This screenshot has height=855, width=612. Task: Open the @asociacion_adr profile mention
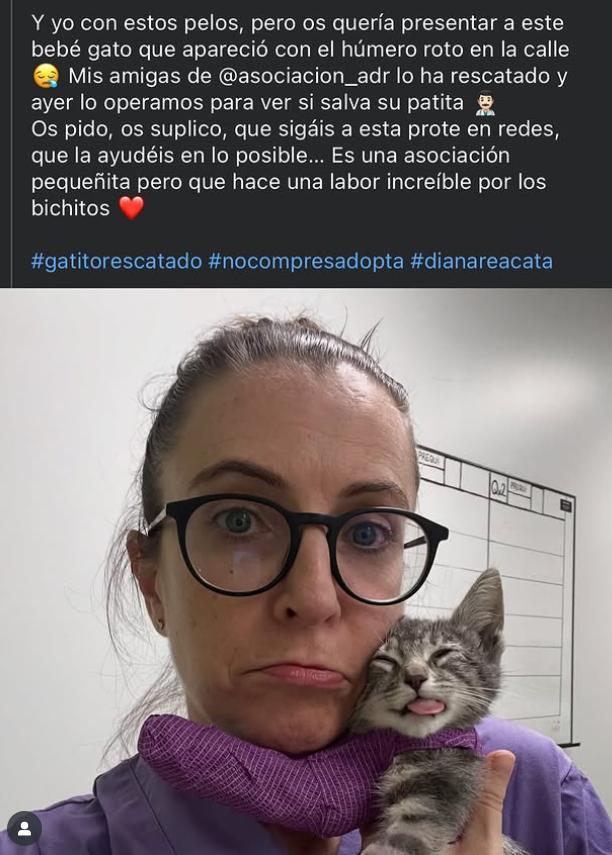[x=304, y=76]
